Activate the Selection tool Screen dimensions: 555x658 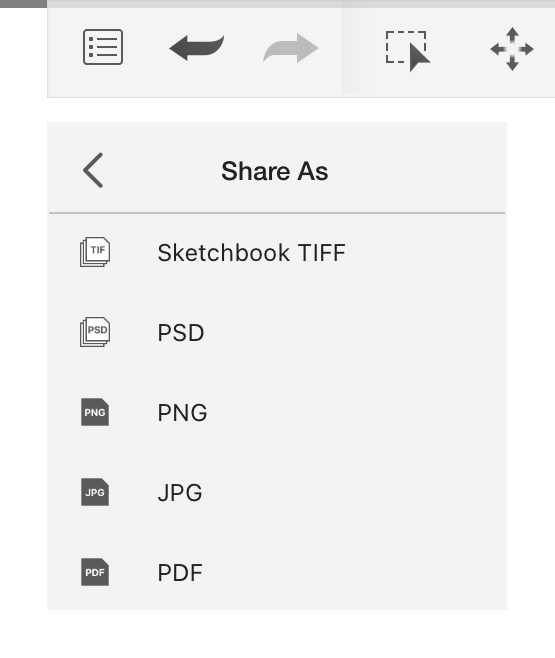(x=408, y=50)
